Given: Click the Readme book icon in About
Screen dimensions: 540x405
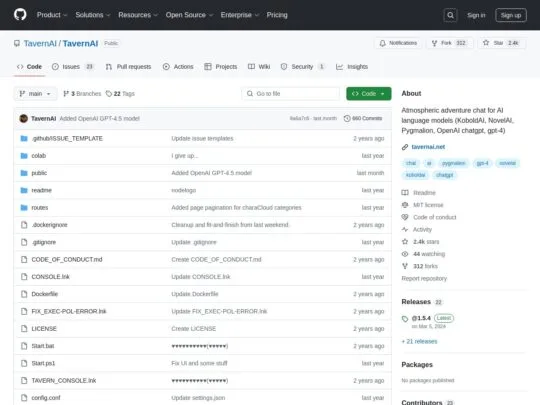Looking at the screenshot, I should [405, 193].
